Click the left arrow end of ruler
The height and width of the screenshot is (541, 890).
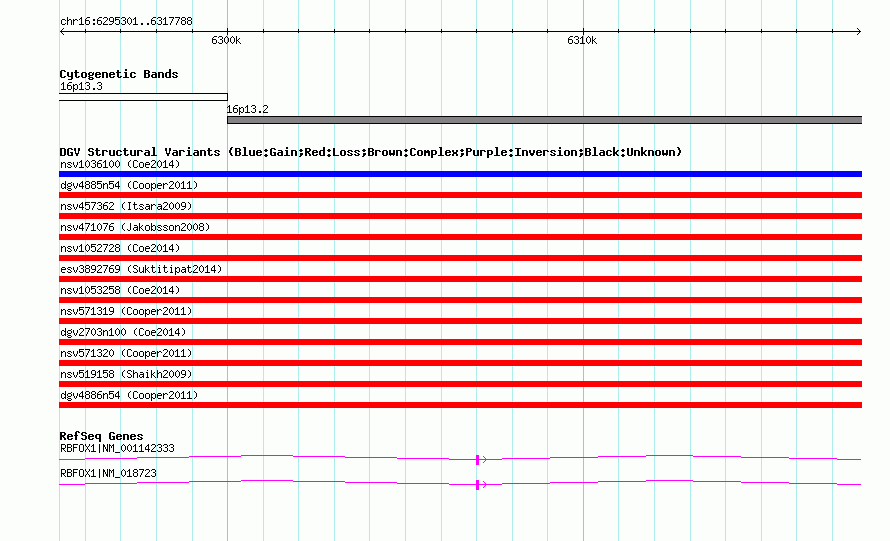[x=62, y=31]
